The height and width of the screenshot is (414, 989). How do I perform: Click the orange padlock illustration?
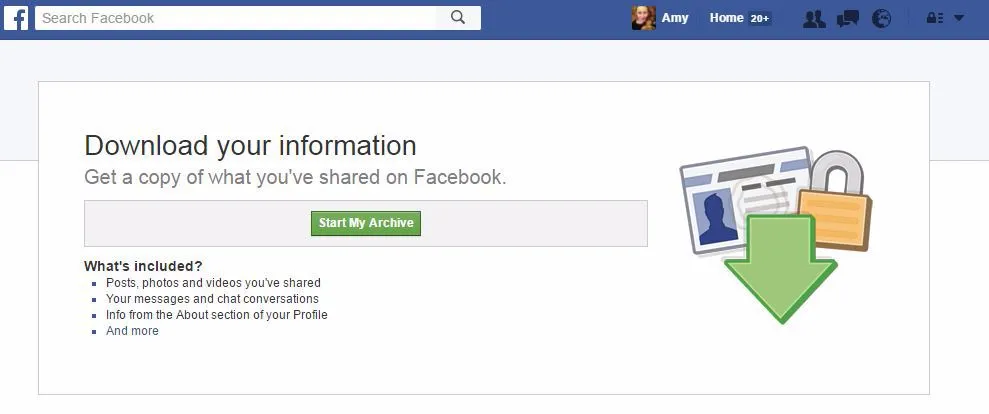(836, 200)
